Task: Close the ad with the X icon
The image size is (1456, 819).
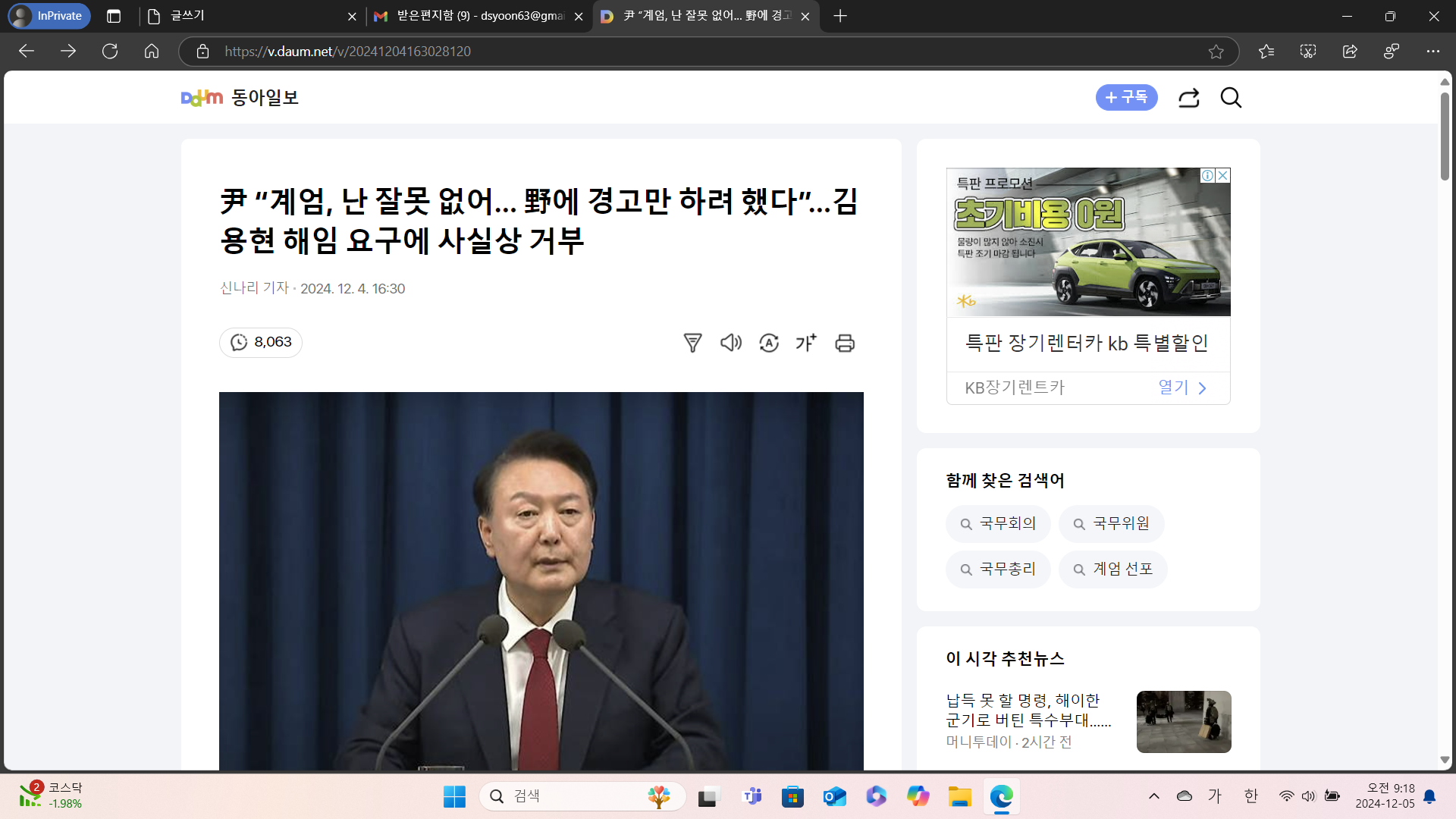Action: point(1222,175)
